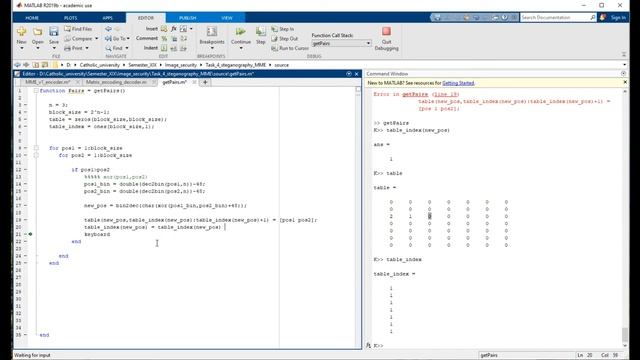Click the Sign In link
Screen dimensions: 640x360
(618, 18)
